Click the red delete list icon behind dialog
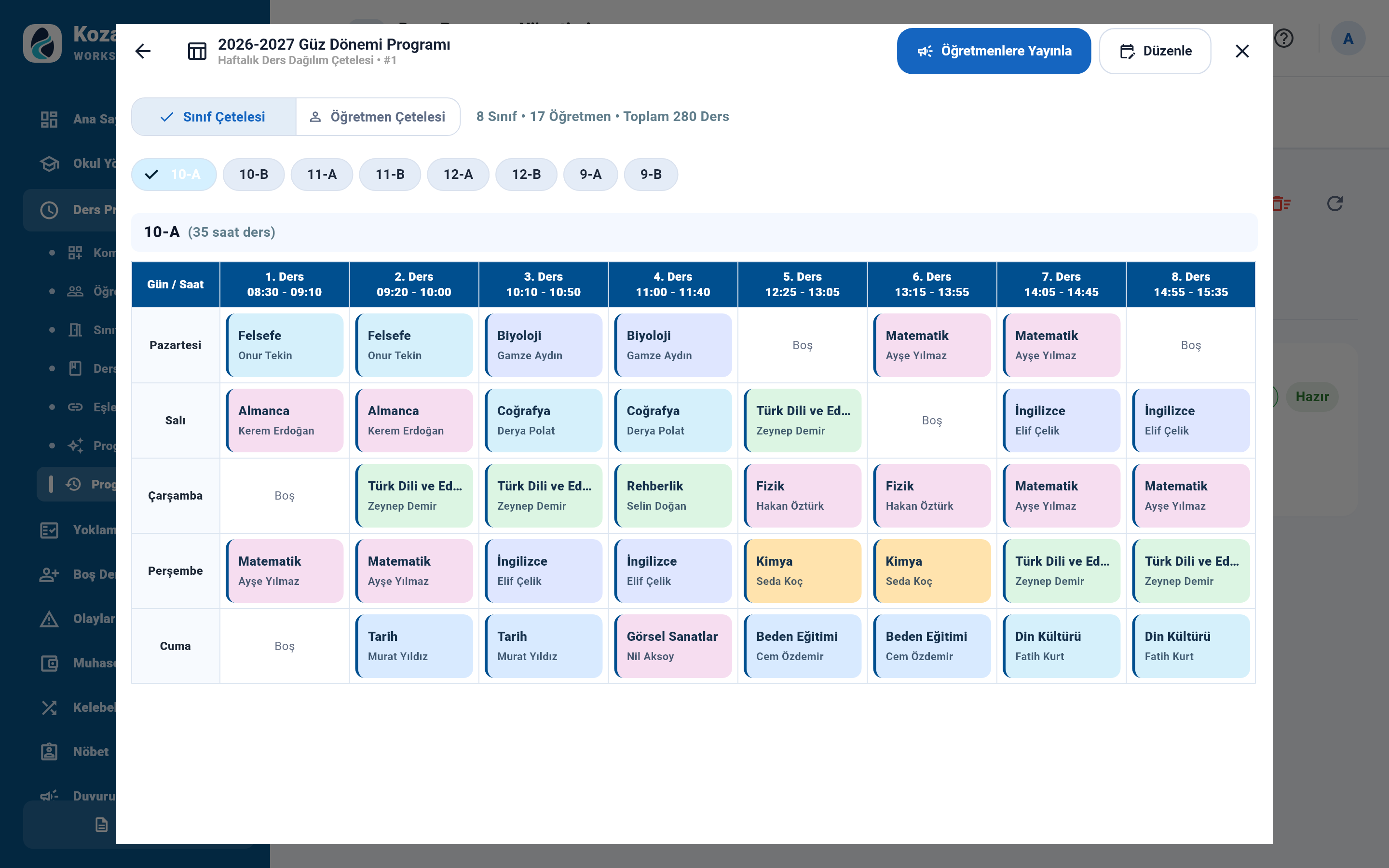Image resolution: width=1389 pixels, height=868 pixels. (x=1281, y=203)
